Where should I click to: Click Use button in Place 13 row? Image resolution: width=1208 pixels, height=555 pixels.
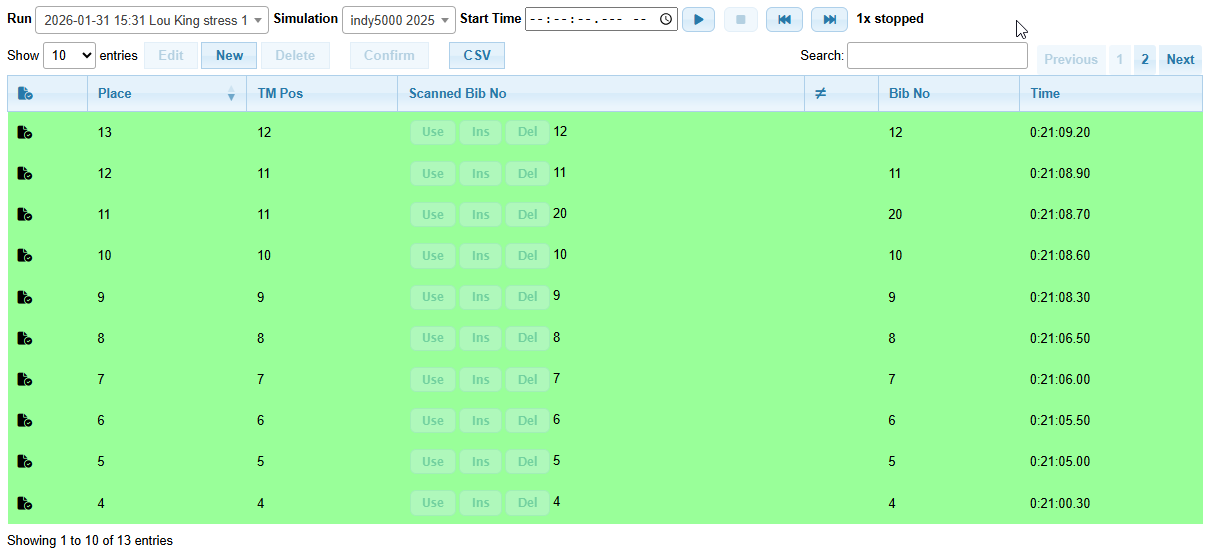433,132
